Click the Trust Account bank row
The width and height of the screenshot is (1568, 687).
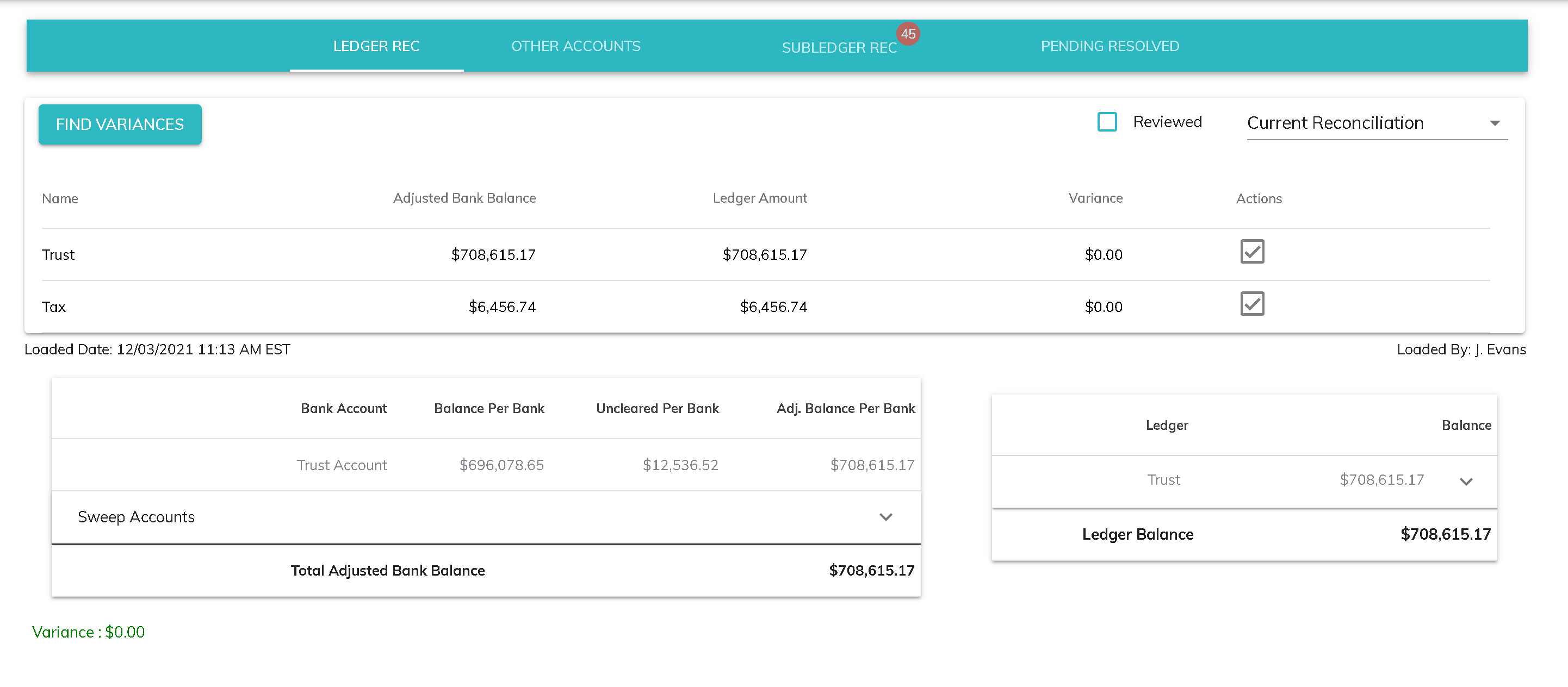pos(342,465)
